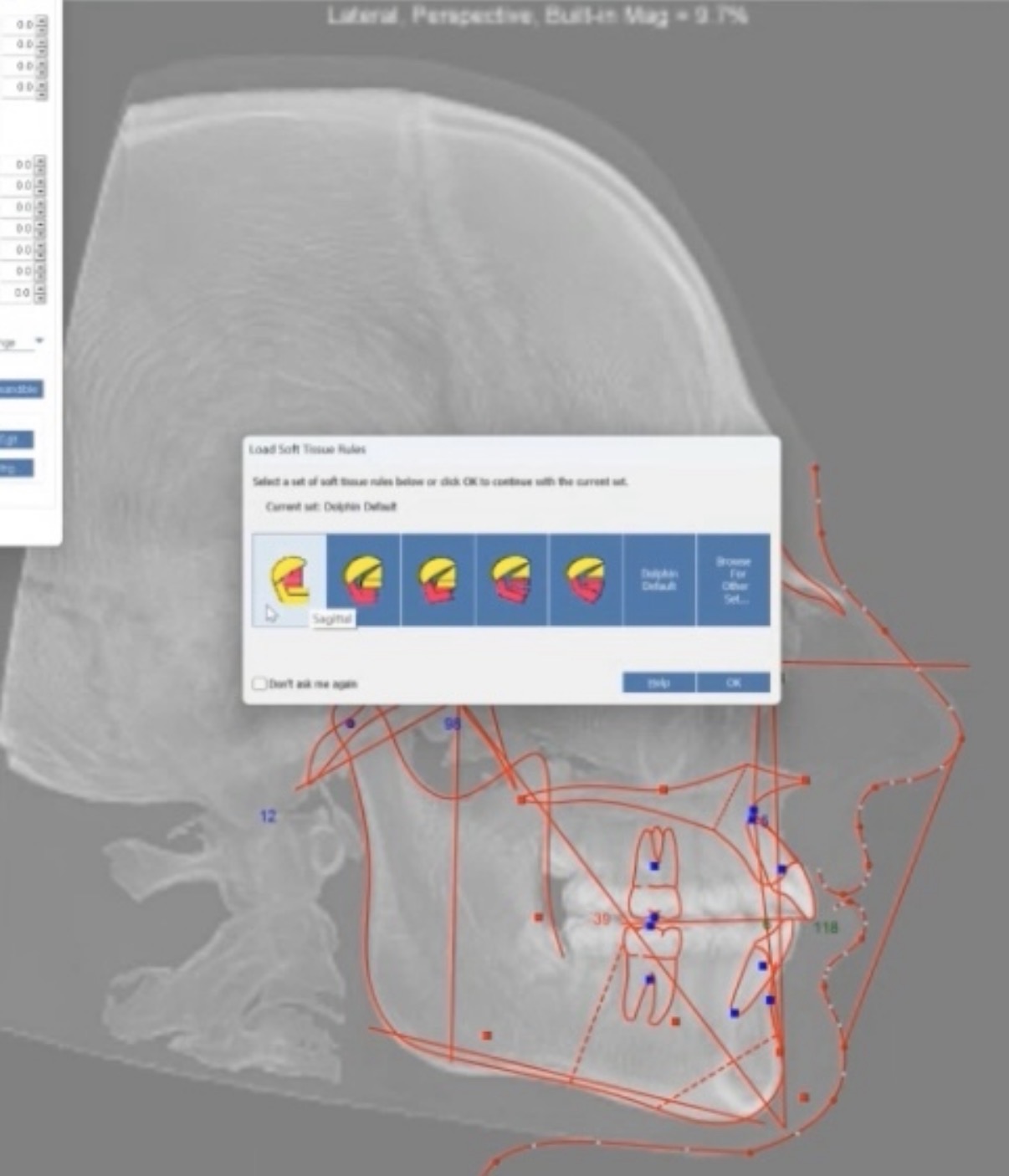Viewport: 1009px width, 1176px height.
Task: Open the dropdown arrow in the left panel
Action: (39, 341)
